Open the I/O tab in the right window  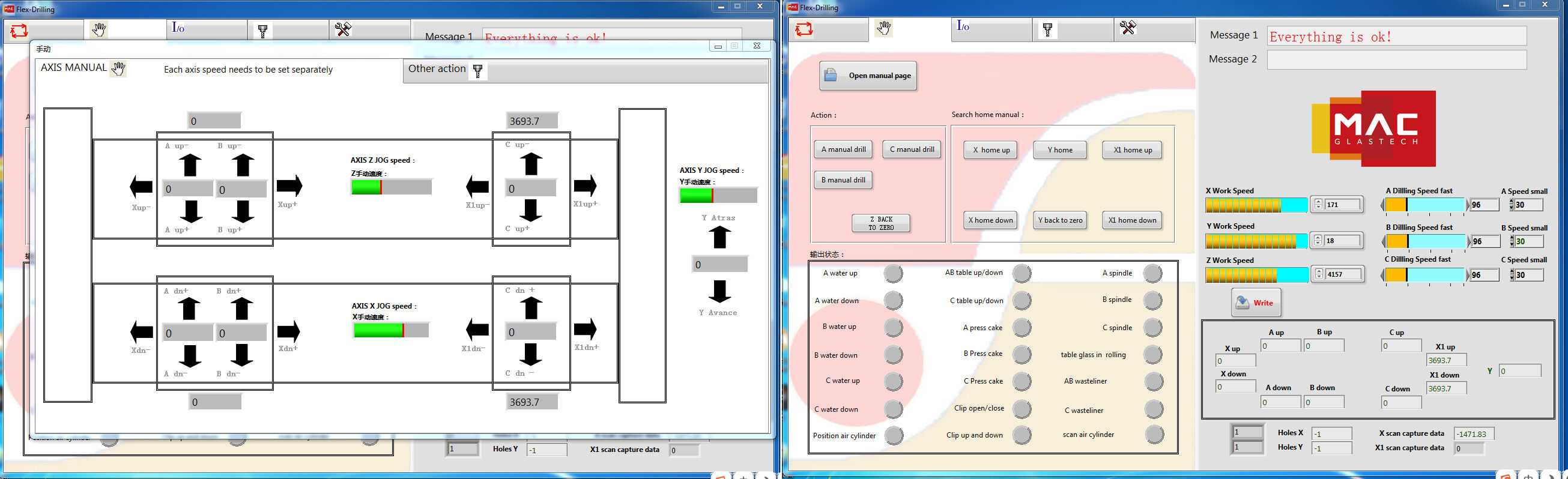(991, 29)
